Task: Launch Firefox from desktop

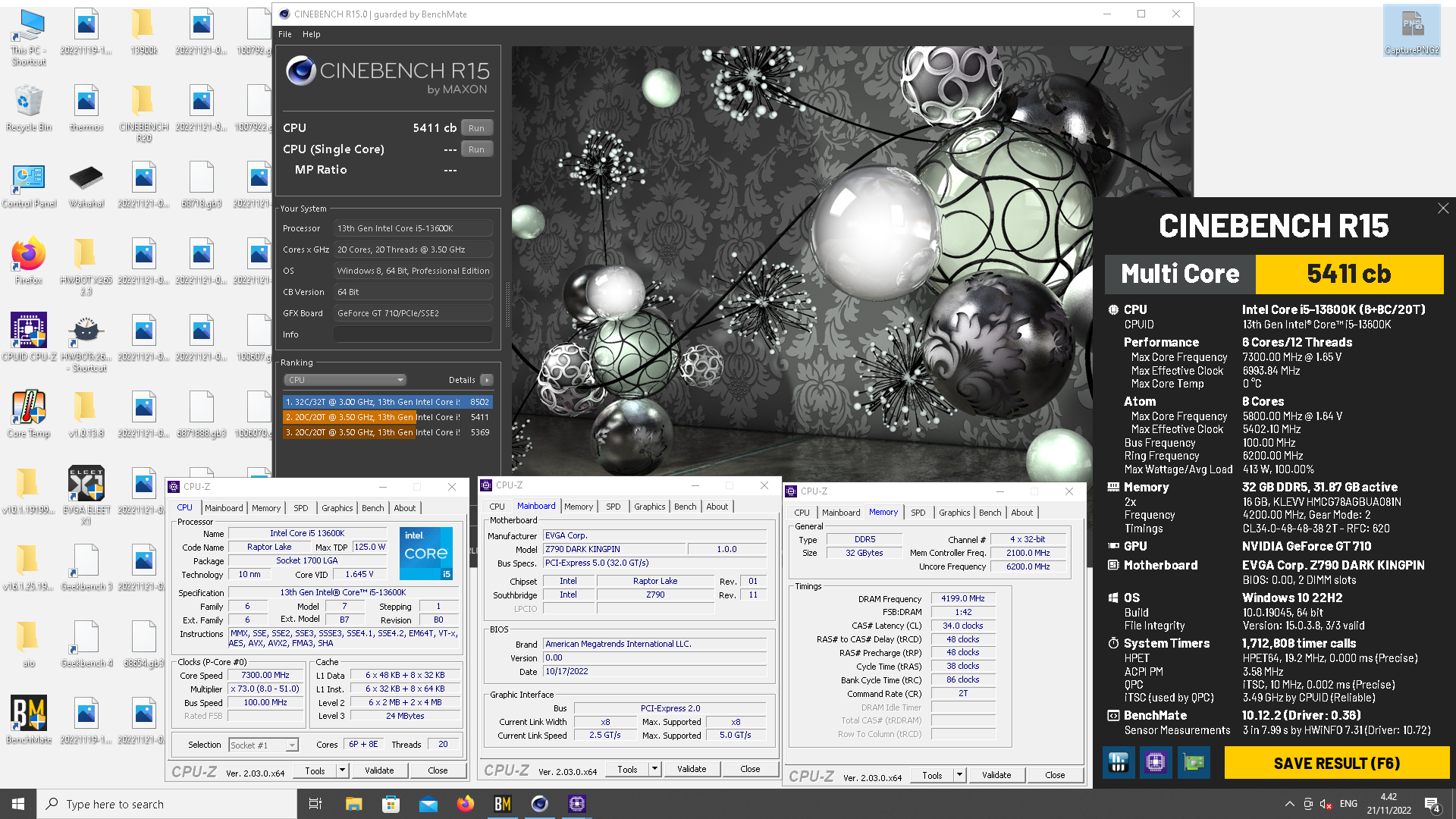Action: 29,261
